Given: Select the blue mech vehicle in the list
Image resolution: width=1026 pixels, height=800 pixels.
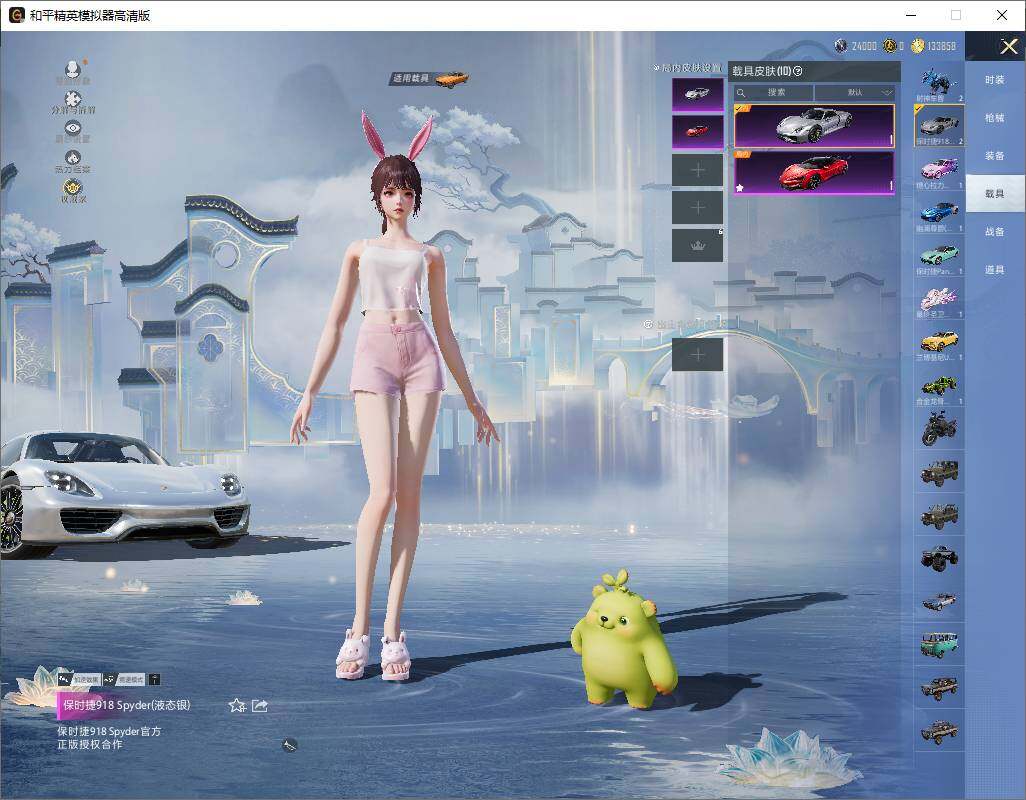Looking at the screenshot, I should click(940, 83).
